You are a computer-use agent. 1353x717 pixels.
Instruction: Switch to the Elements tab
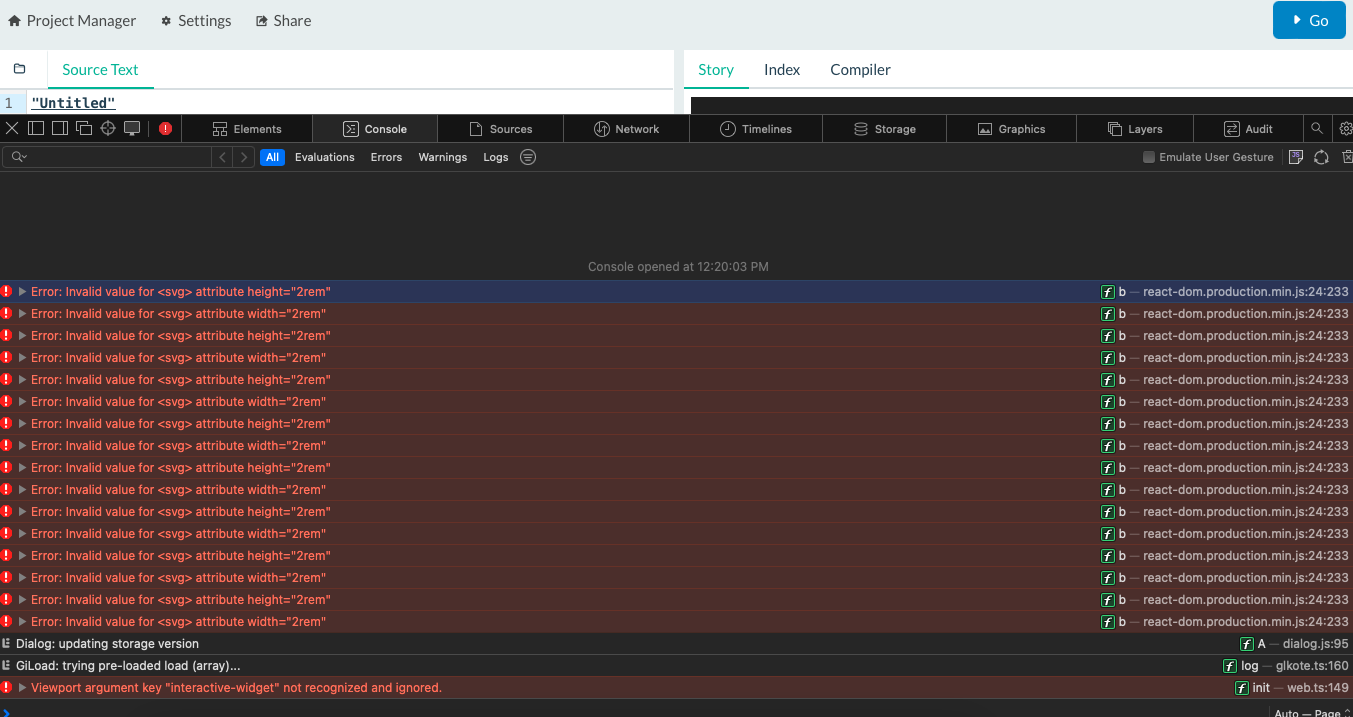pos(247,129)
